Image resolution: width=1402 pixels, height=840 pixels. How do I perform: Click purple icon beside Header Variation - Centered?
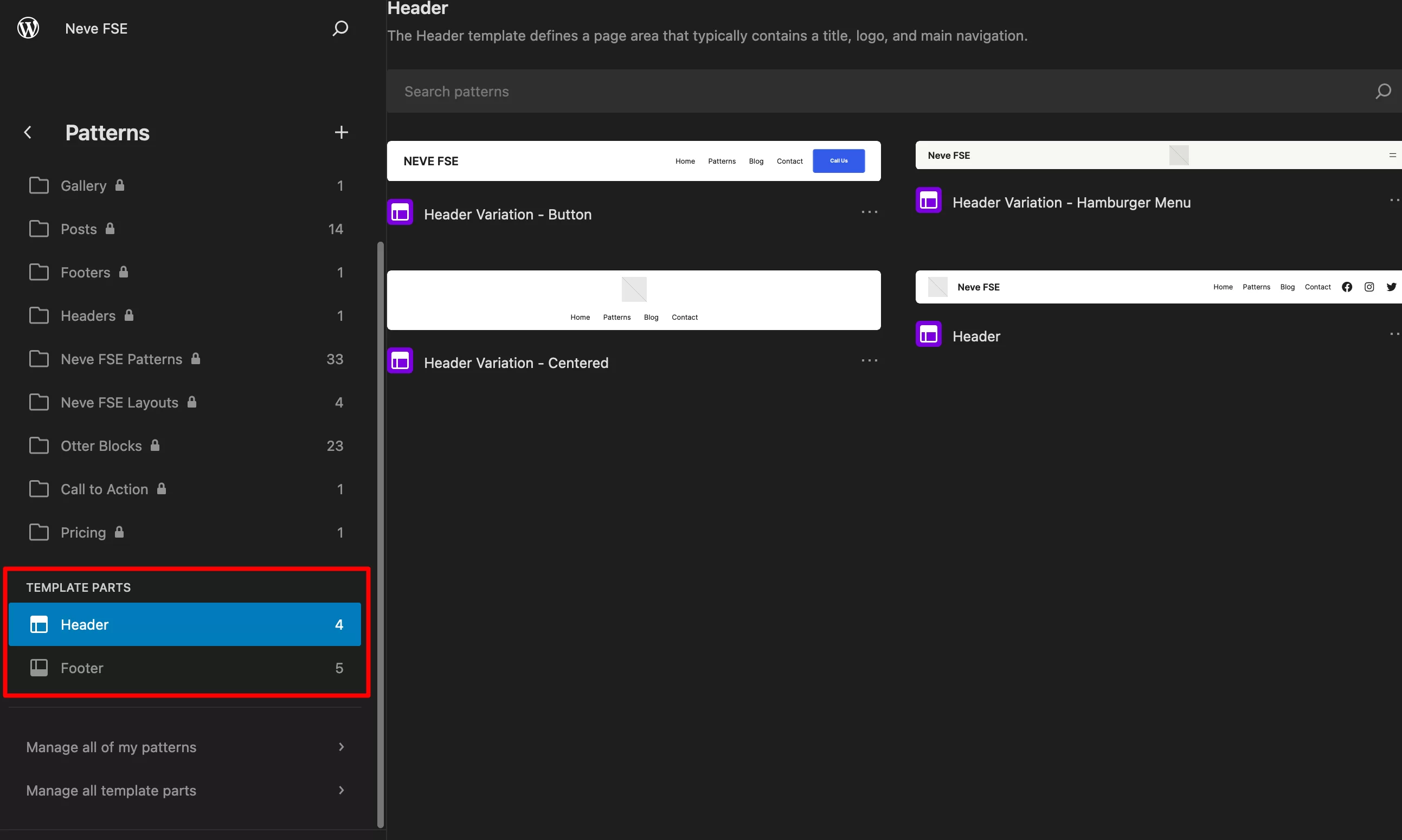[400, 360]
